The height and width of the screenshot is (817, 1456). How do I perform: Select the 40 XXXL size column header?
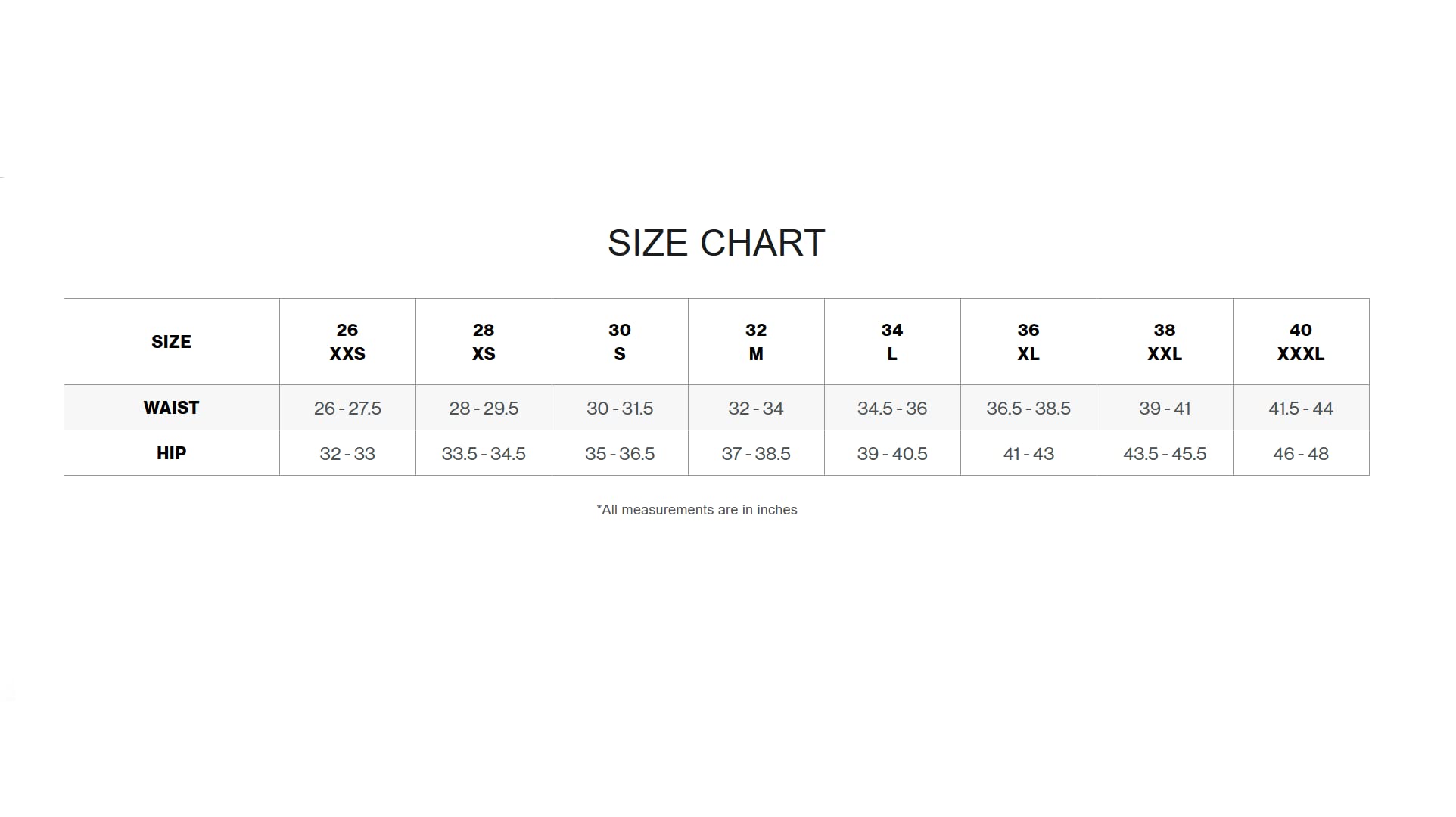1302,342
